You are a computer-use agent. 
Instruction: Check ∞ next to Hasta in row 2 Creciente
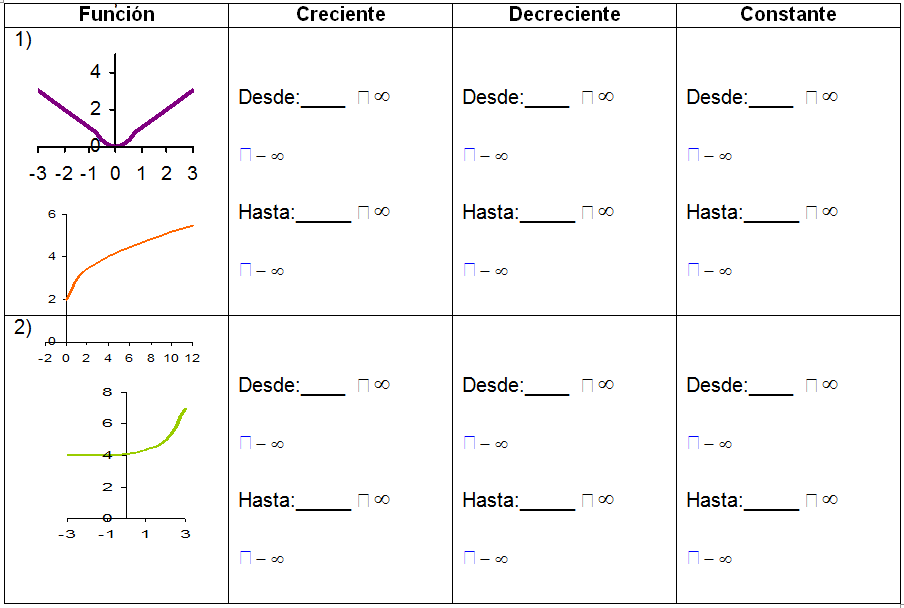(364, 499)
